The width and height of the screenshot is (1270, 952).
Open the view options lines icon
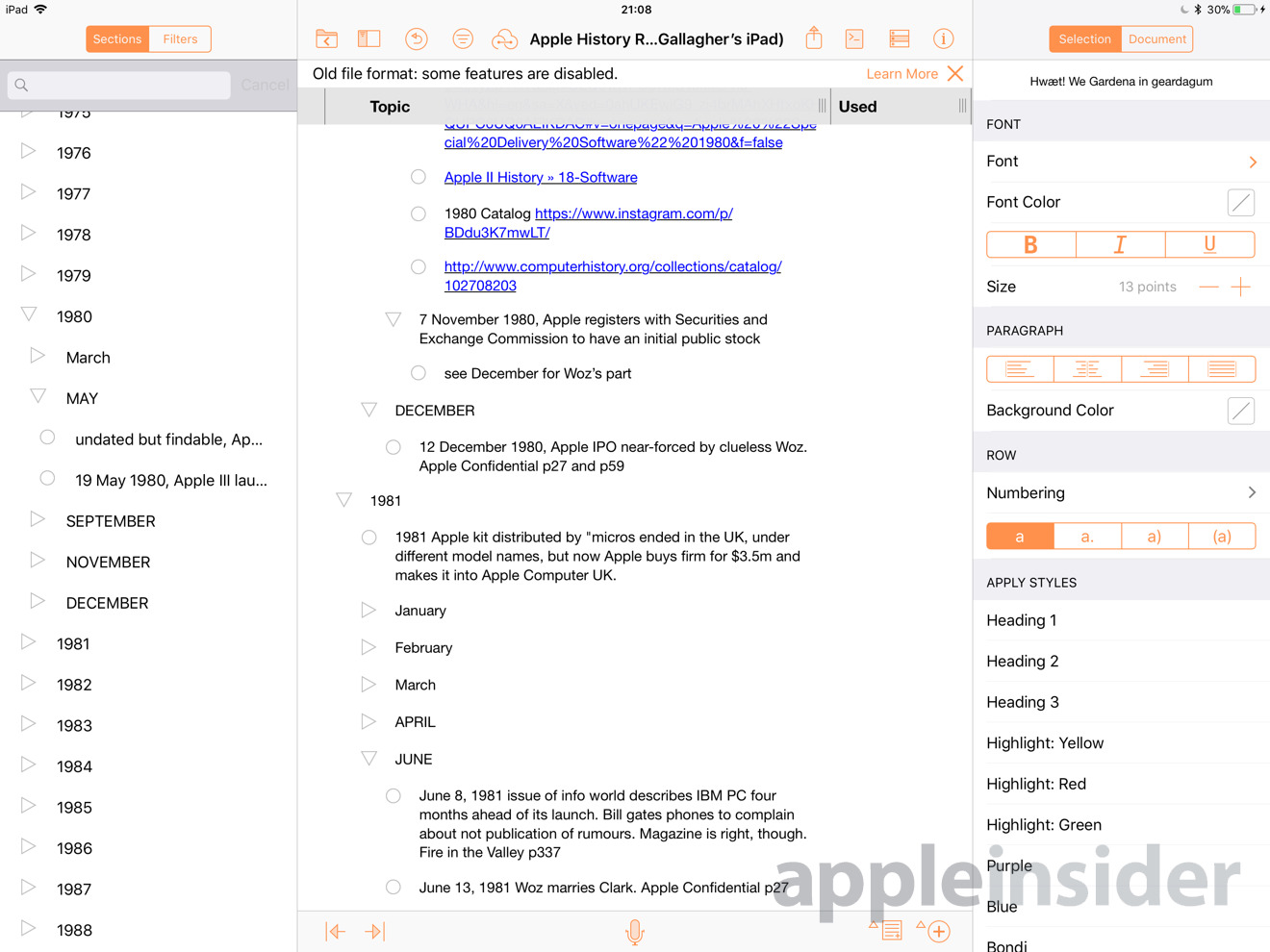(x=463, y=39)
